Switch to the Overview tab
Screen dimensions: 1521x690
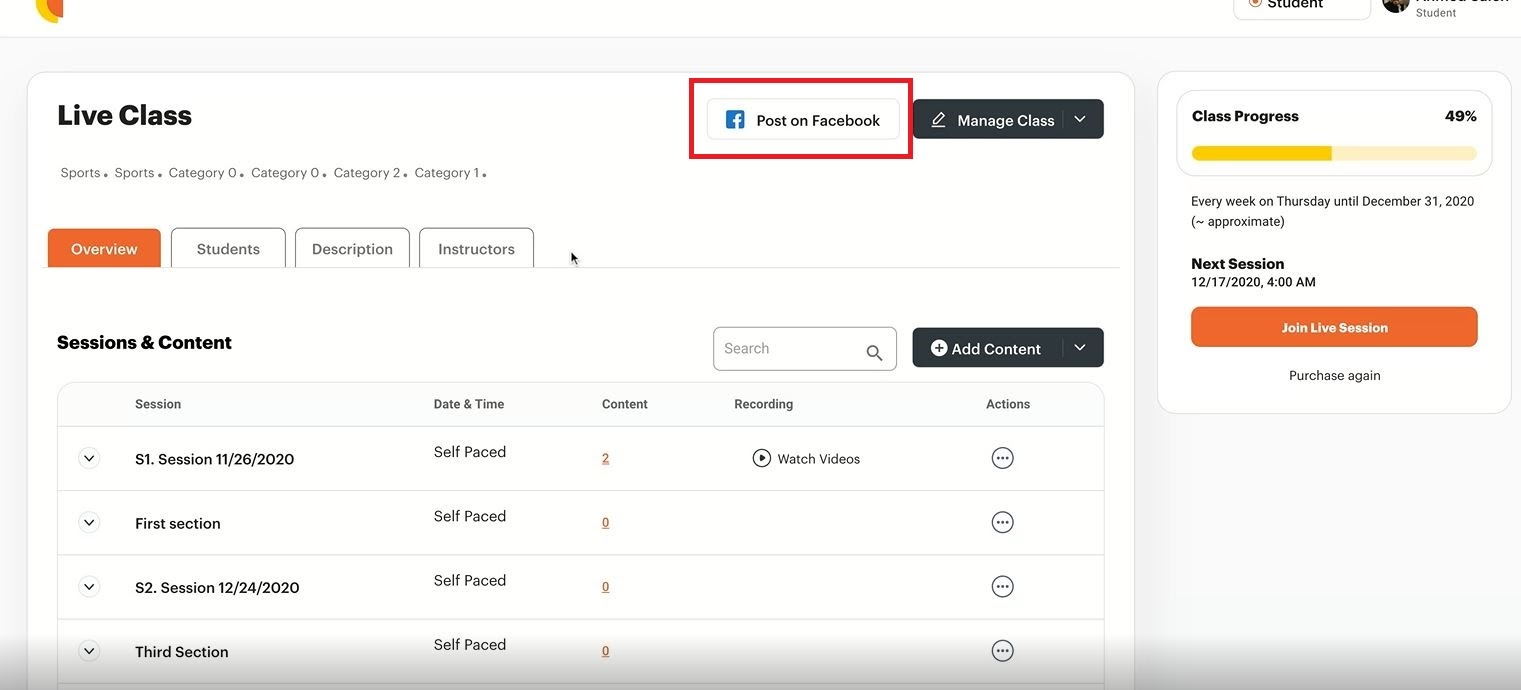pyautogui.click(x=104, y=249)
